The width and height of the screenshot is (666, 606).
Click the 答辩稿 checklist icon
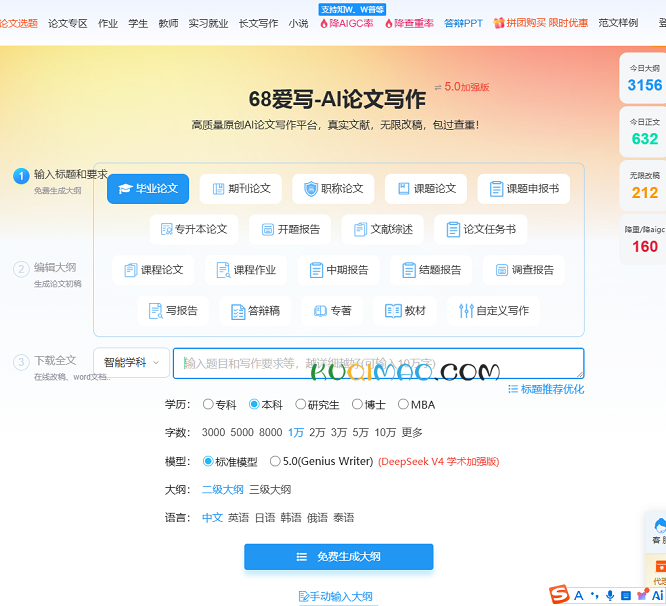click(x=238, y=312)
